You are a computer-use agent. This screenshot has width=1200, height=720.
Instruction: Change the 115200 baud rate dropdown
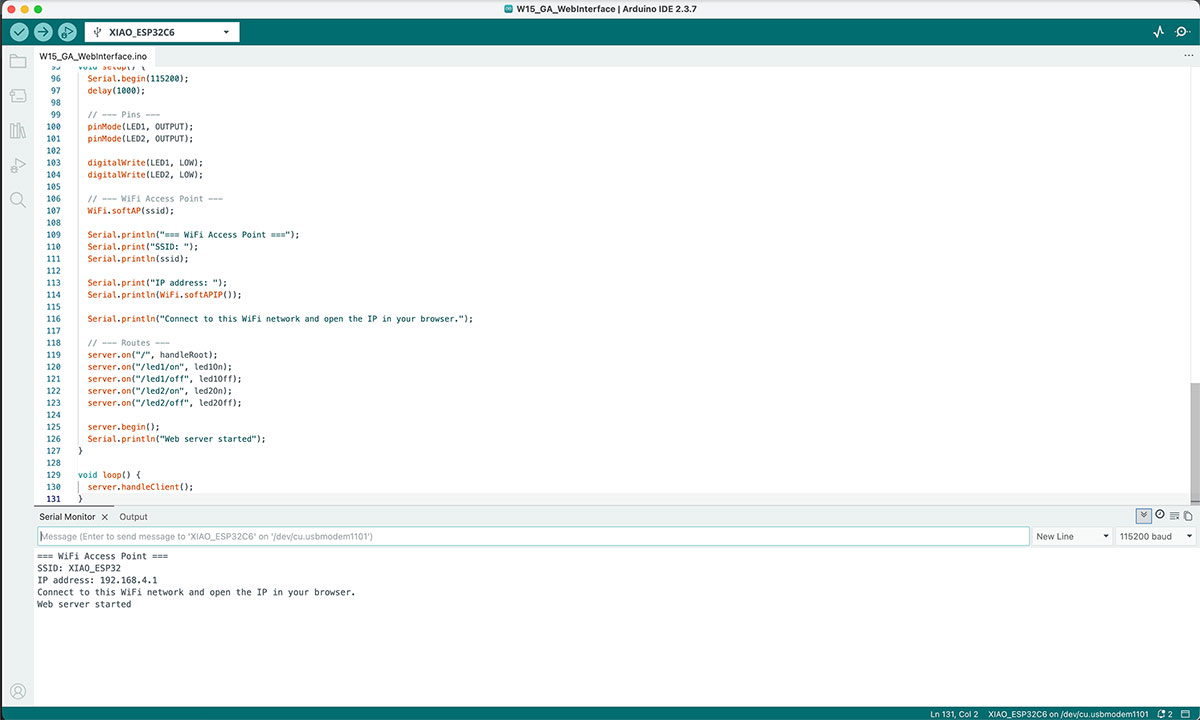(1155, 537)
